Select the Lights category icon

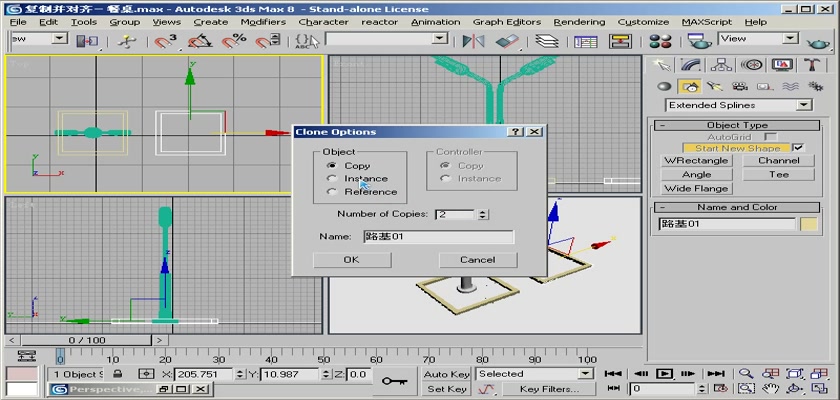[x=714, y=86]
